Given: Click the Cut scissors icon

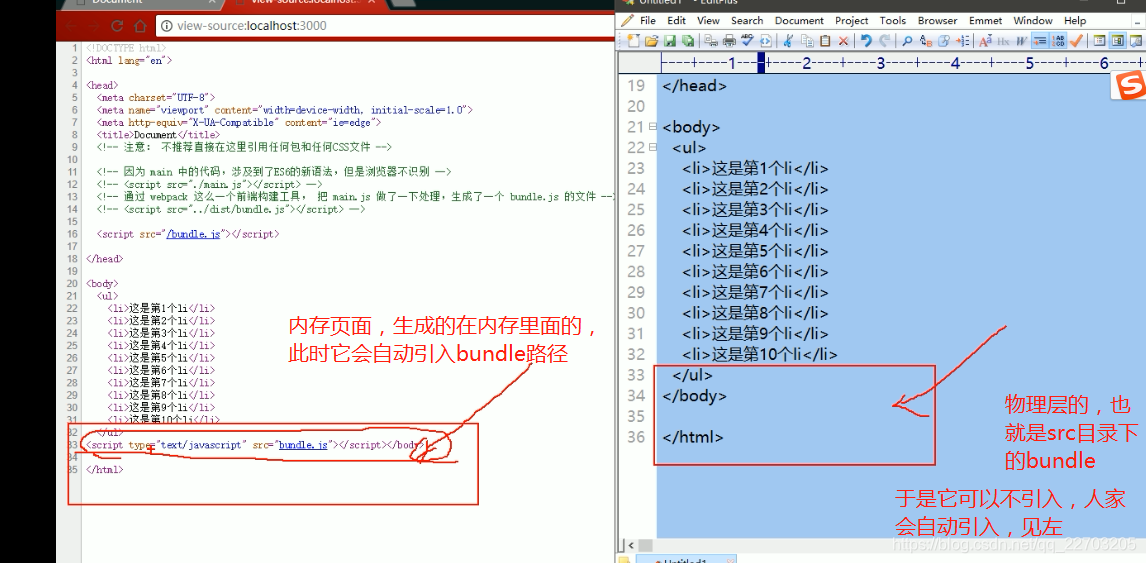Looking at the screenshot, I should click(x=789, y=41).
